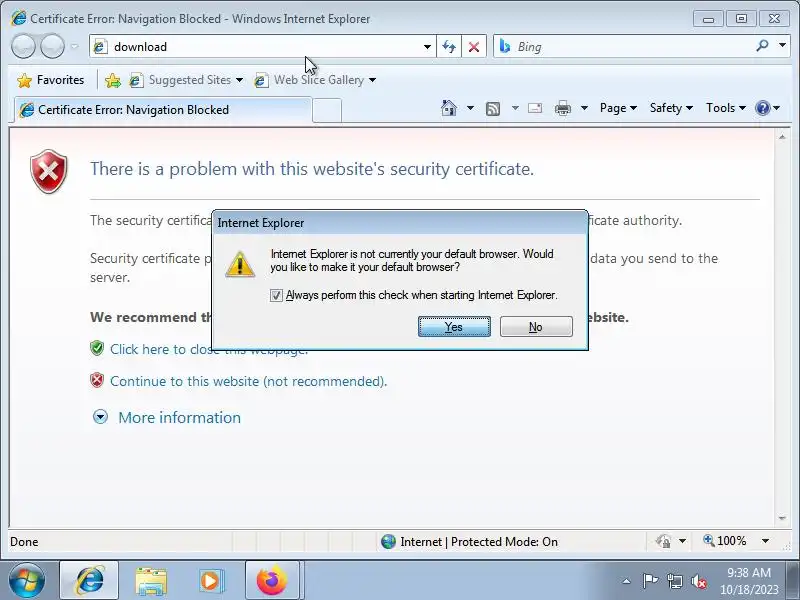This screenshot has width=800, height=600.
Task: Click the 'Internet | Protected Mode: On' status text
Action: pos(479,542)
